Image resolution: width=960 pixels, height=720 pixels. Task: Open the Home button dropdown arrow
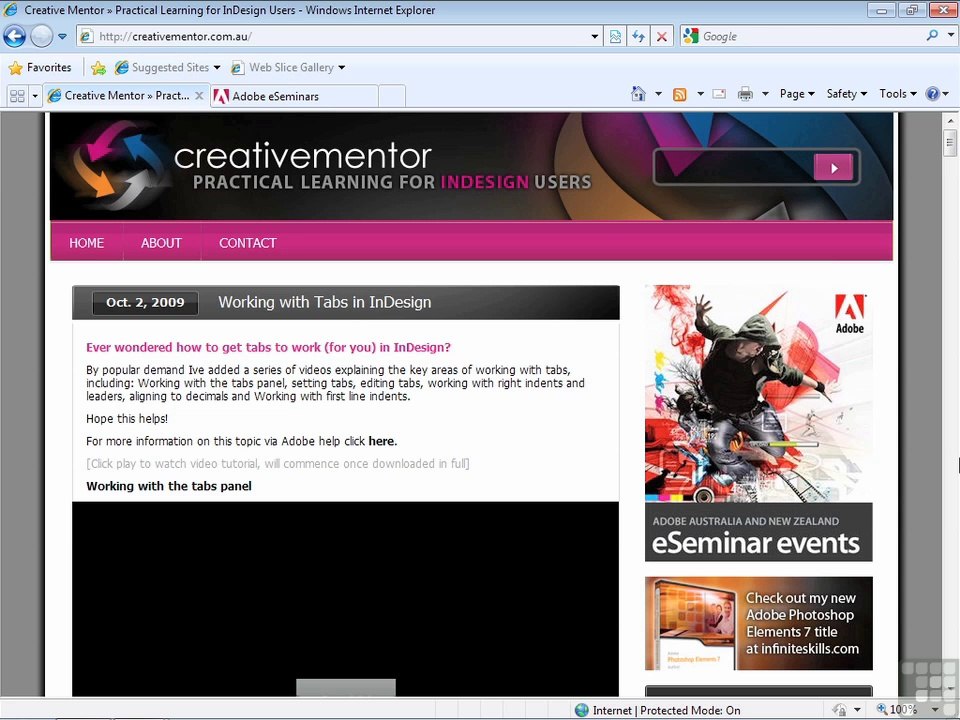coord(658,94)
